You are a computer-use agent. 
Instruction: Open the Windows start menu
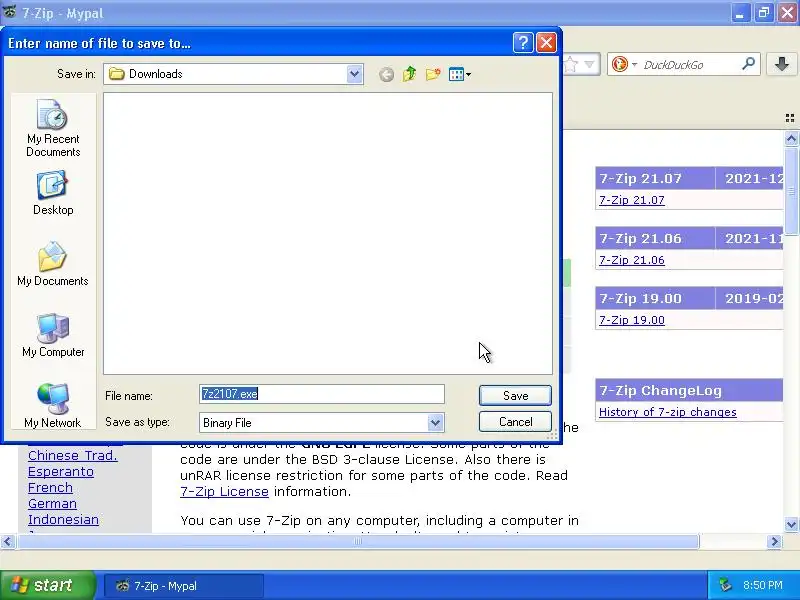(x=47, y=585)
